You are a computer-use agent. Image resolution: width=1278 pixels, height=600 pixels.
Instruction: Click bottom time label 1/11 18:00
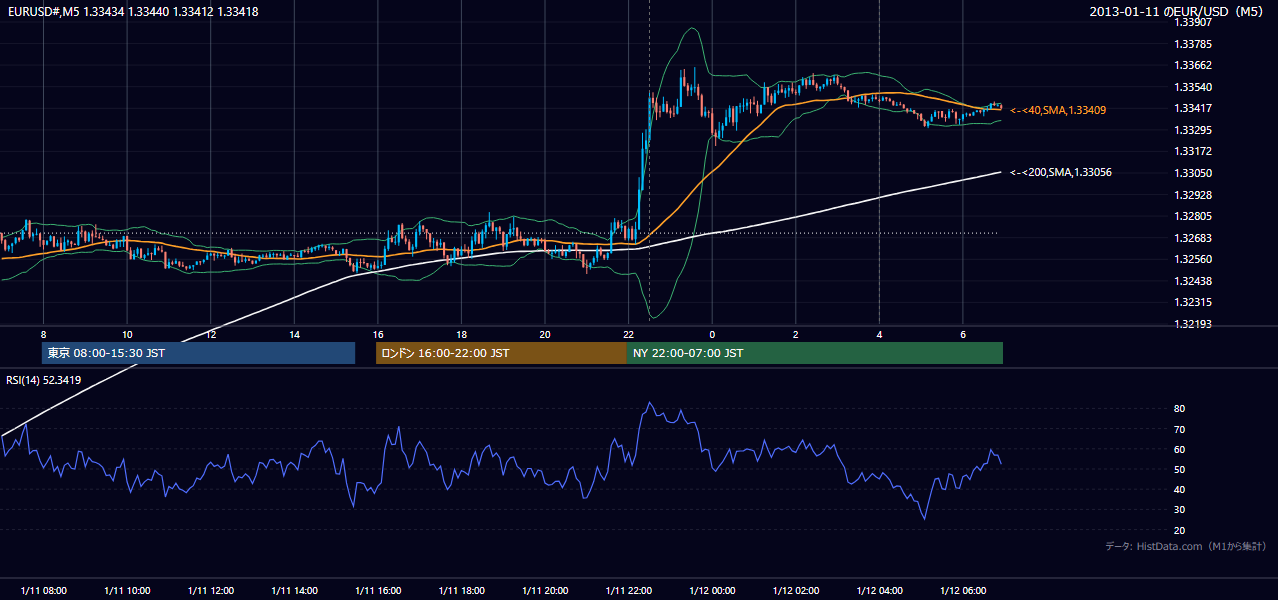point(461,591)
